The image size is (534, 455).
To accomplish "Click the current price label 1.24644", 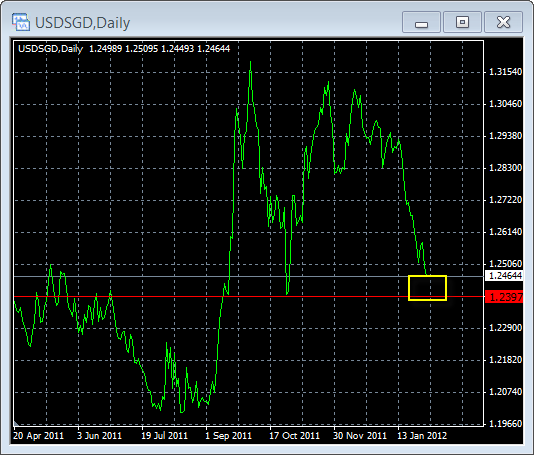I will pyautogui.click(x=504, y=276).
